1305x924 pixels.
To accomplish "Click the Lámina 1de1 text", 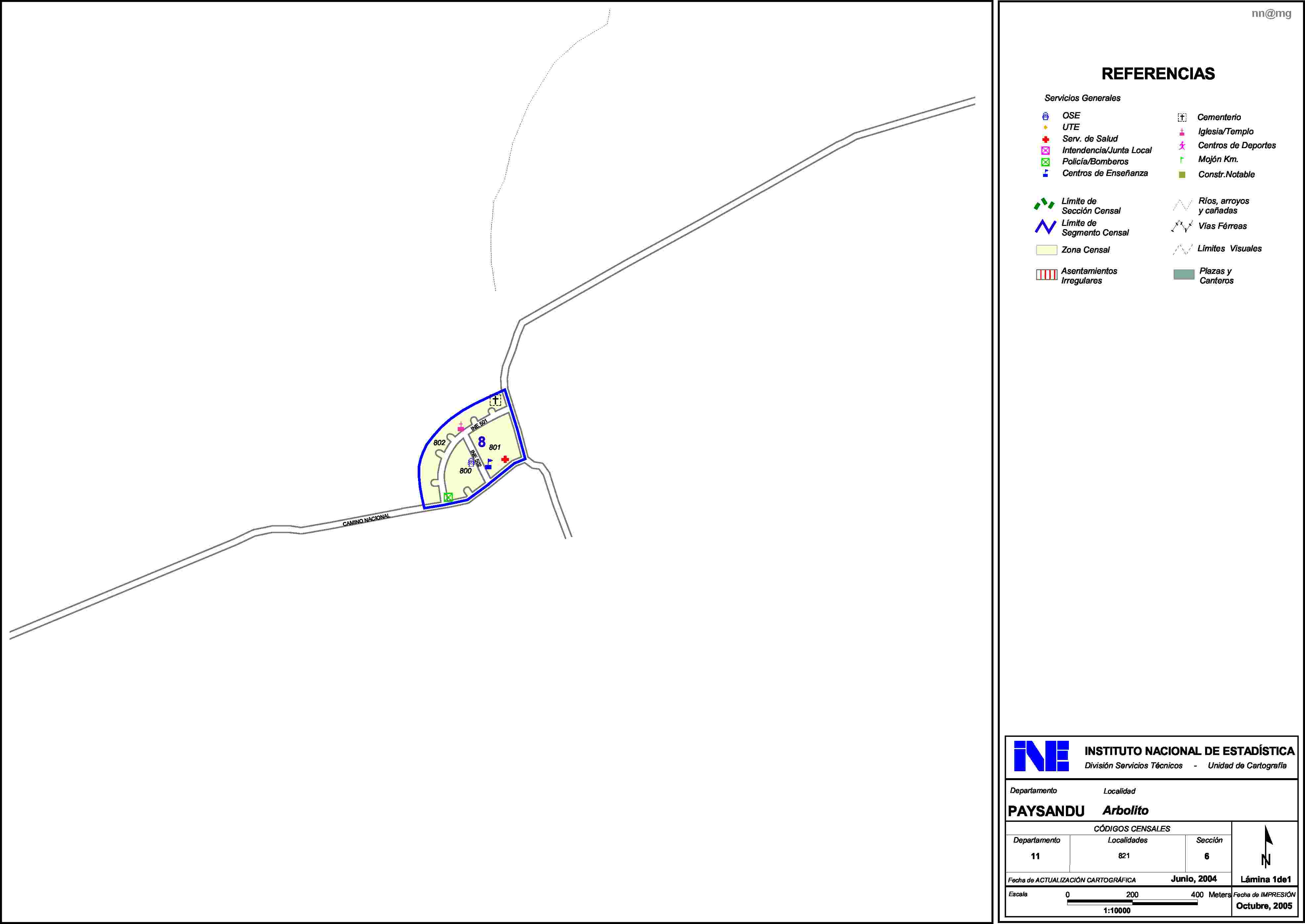I will click(x=1266, y=880).
